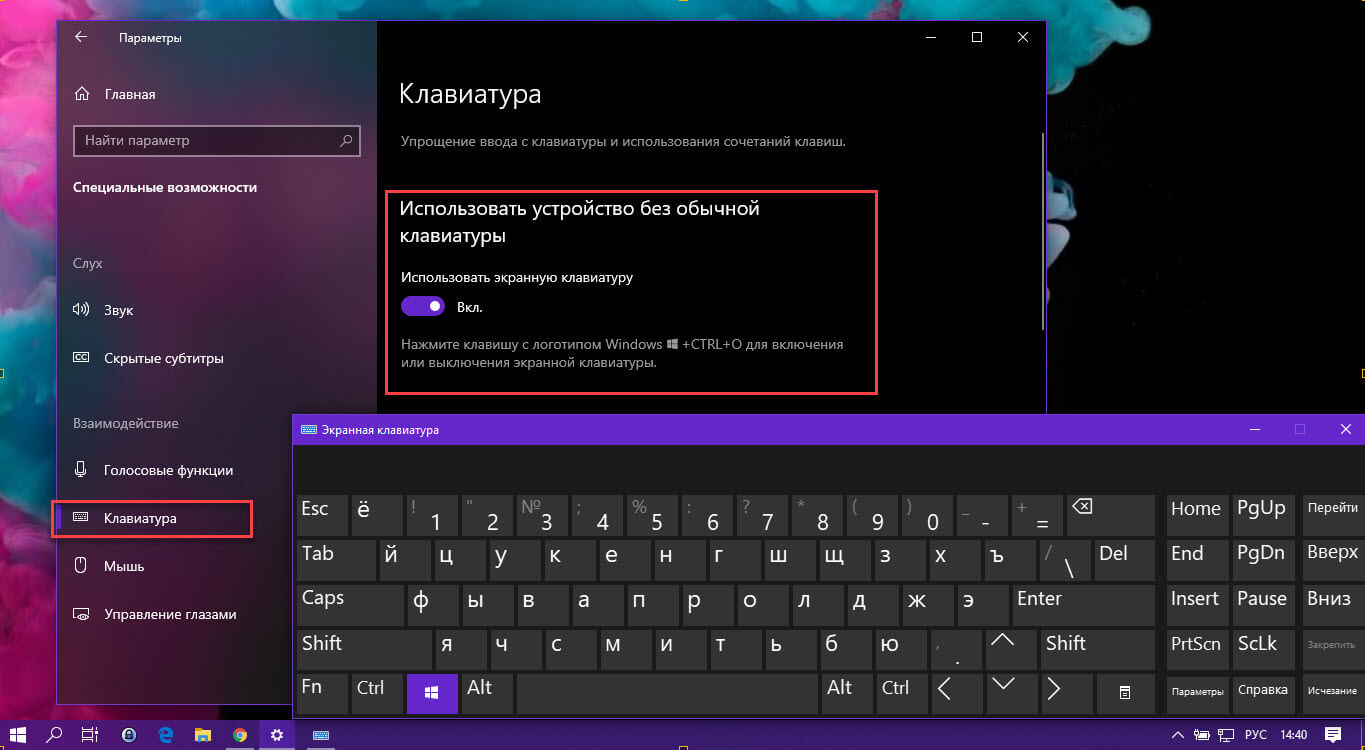Open the Windows Start menu
This screenshot has width=1365, height=750.
pyautogui.click(x=18, y=735)
